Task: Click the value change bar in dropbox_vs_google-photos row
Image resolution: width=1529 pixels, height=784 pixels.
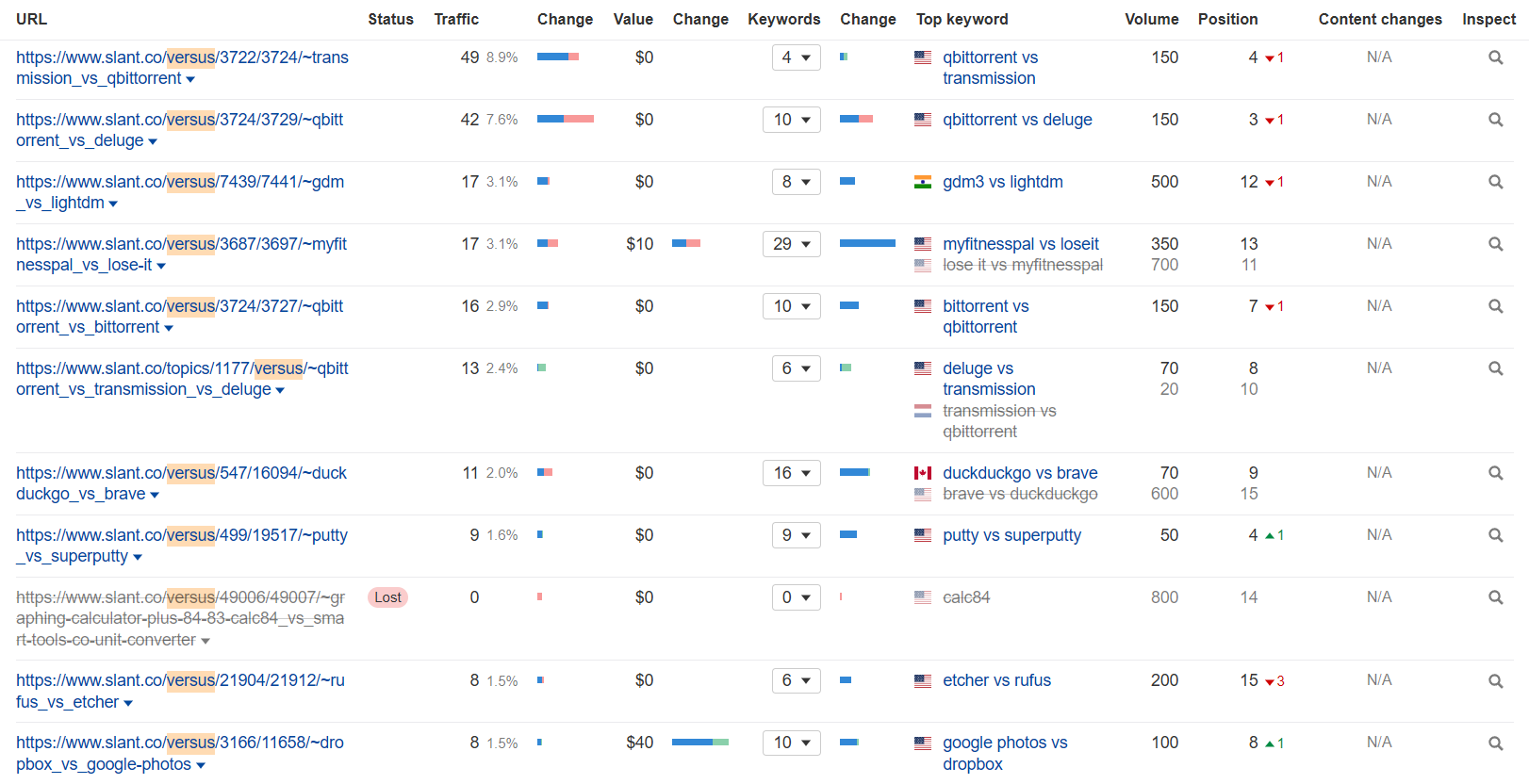Action: click(x=700, y=743)
